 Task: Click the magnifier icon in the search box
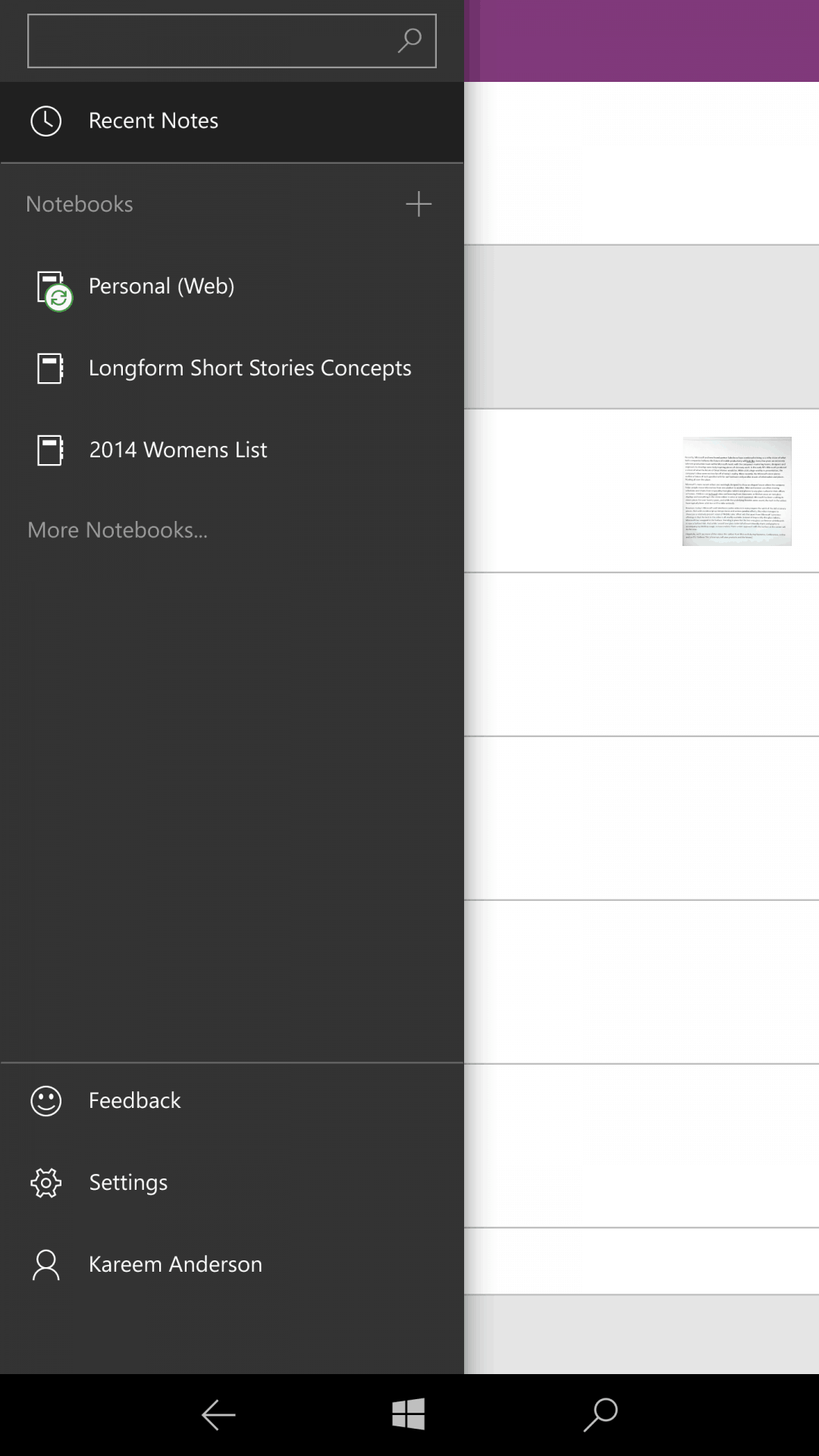point(409,41)
